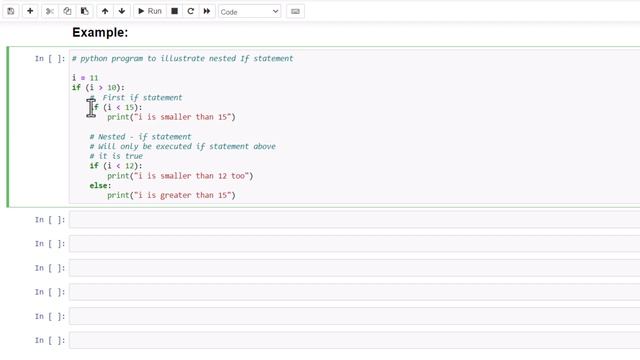Place cursor on line i = 11
This screenshot has width=640, height=360.
(x=85, y=78)
